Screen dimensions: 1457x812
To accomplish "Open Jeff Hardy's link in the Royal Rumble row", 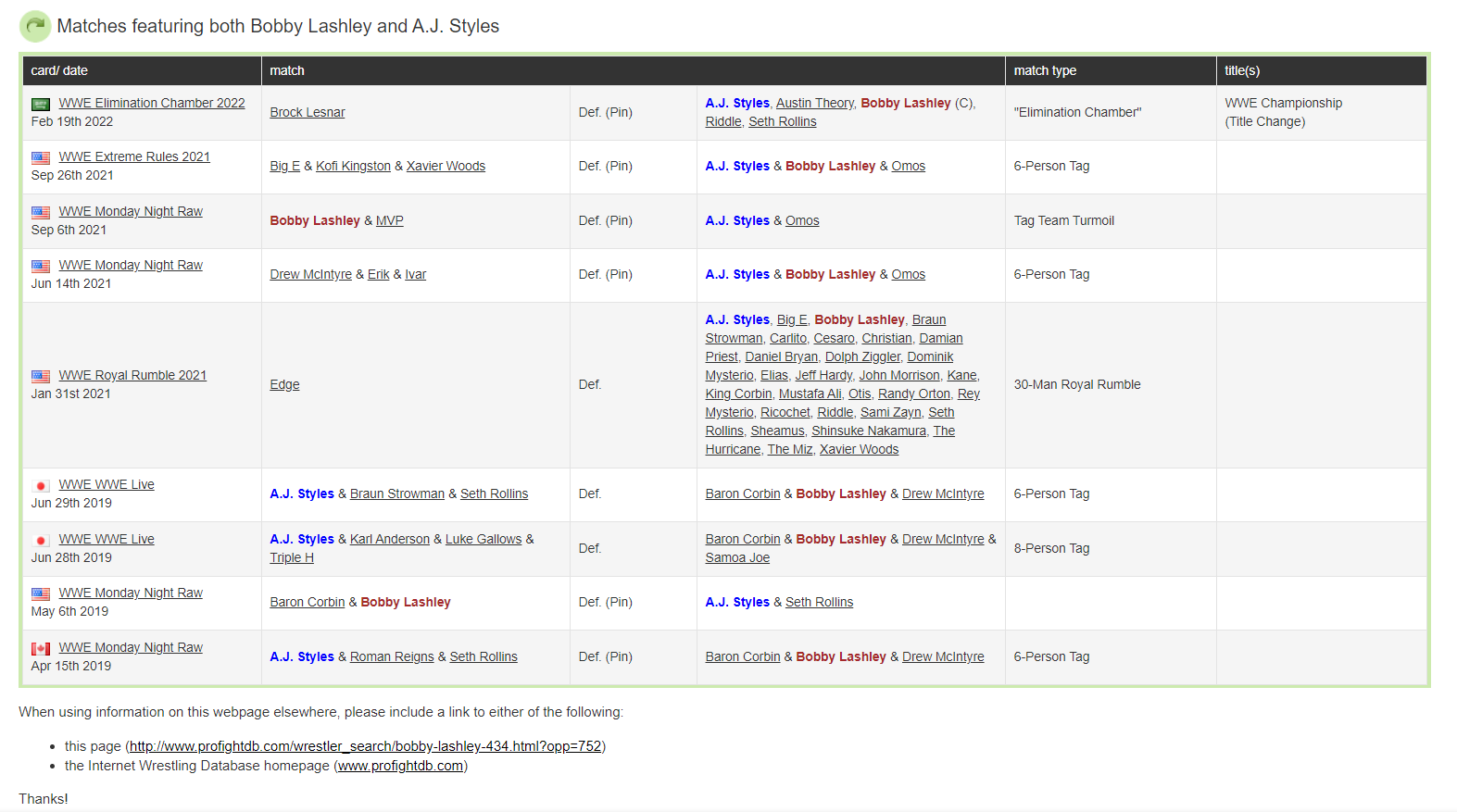I will click(x=823, y=375).
